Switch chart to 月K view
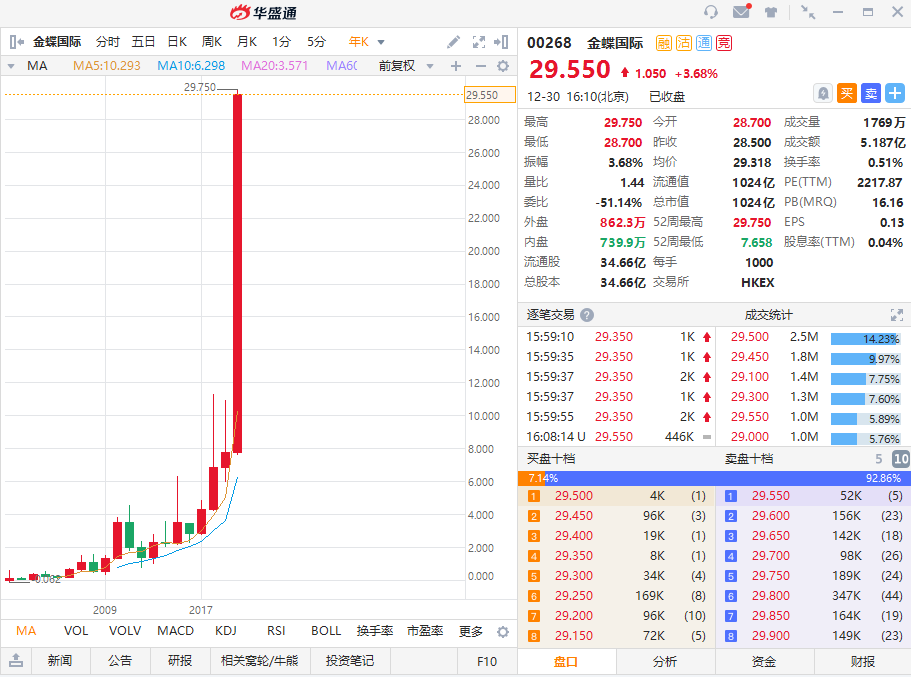The height and width of the screenshot is (677, 911). tap(247, 42)
